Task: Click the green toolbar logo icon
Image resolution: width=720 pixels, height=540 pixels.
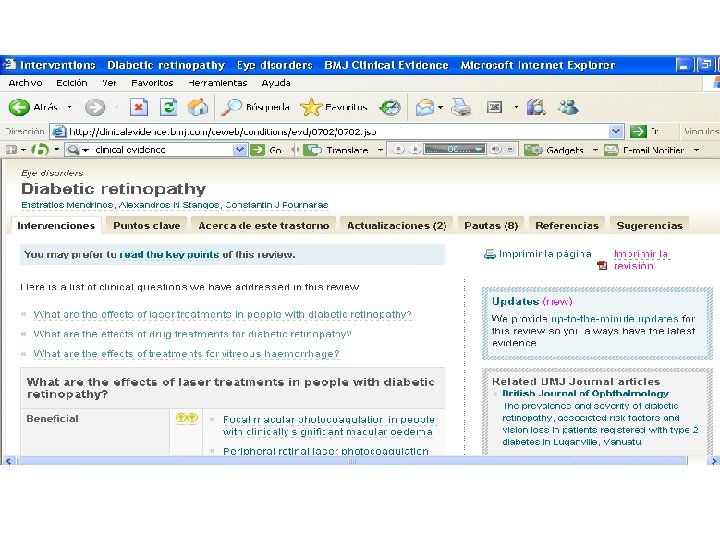Action: (40, 150)
